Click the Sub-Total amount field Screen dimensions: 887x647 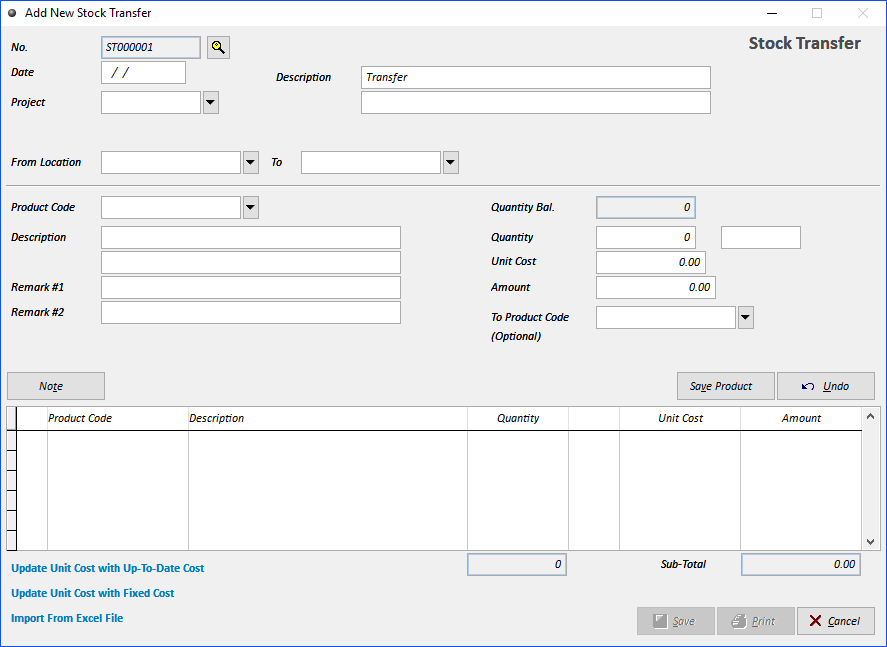coord(801,564)
